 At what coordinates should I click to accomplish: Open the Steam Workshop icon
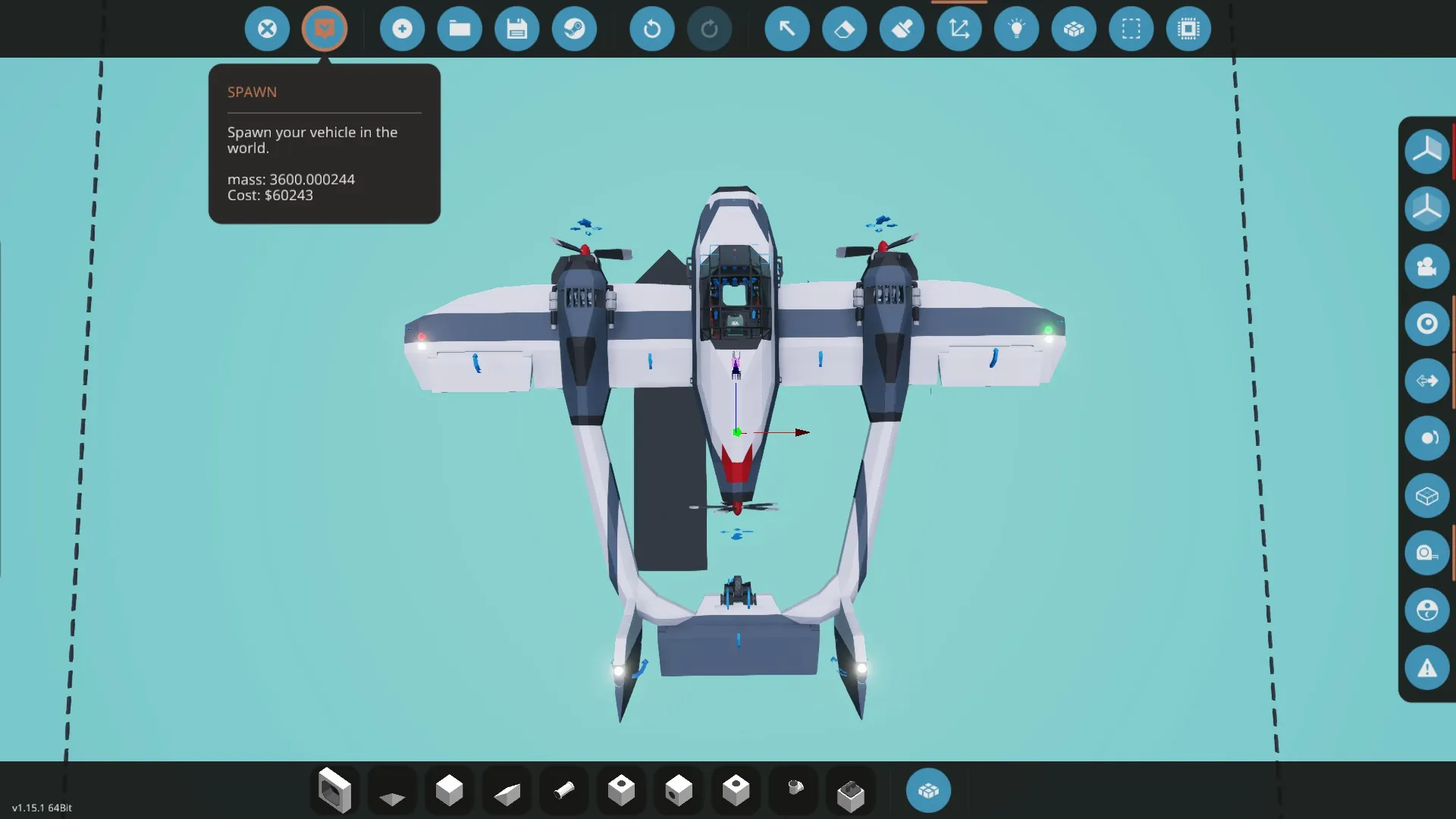tap(574, 30)
